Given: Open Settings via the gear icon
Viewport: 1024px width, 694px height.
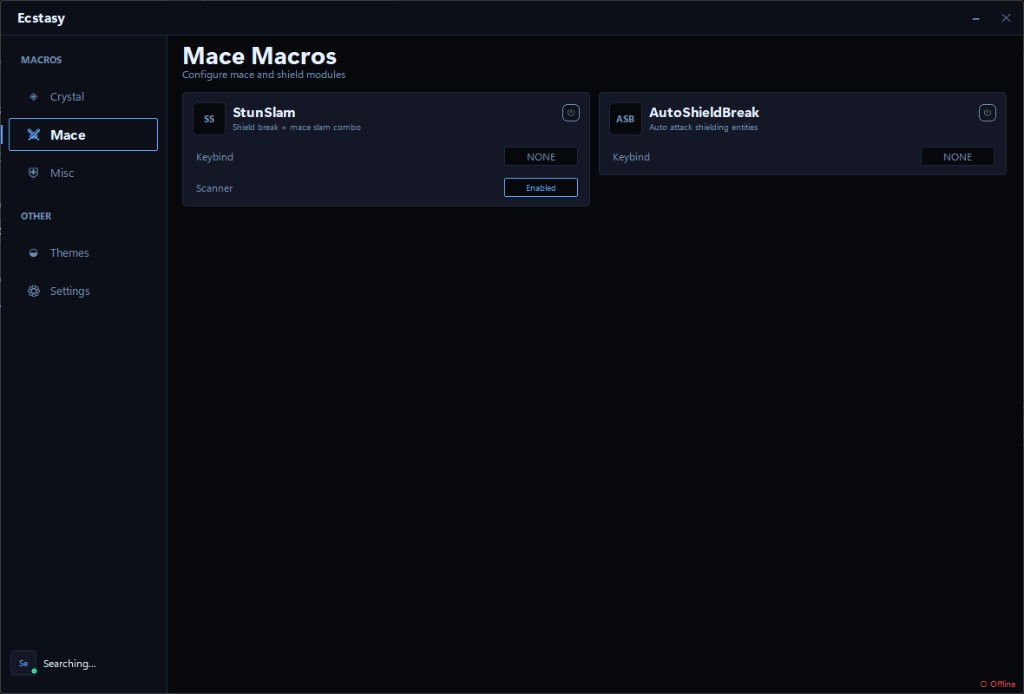Looking at the screenshot, I should 33,290.
